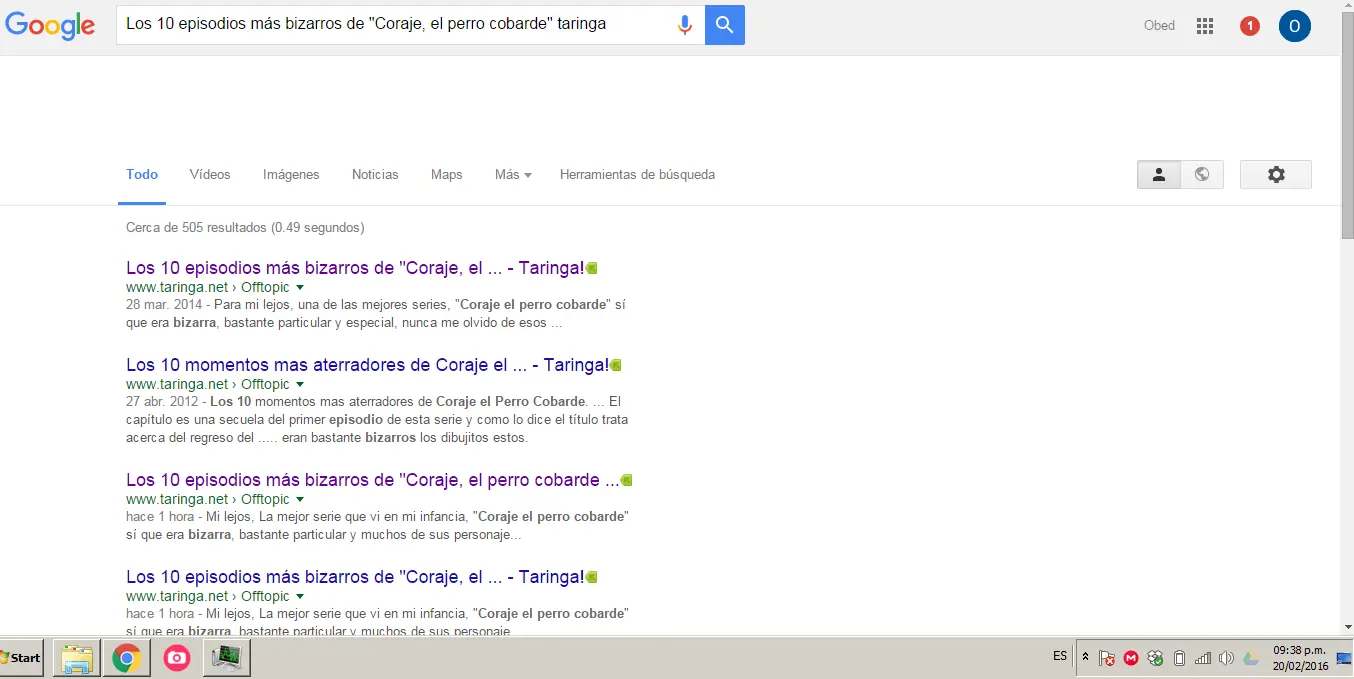Click the ES language indicator
This screenshot has width=1354, height=679.
coord(1060,656)
